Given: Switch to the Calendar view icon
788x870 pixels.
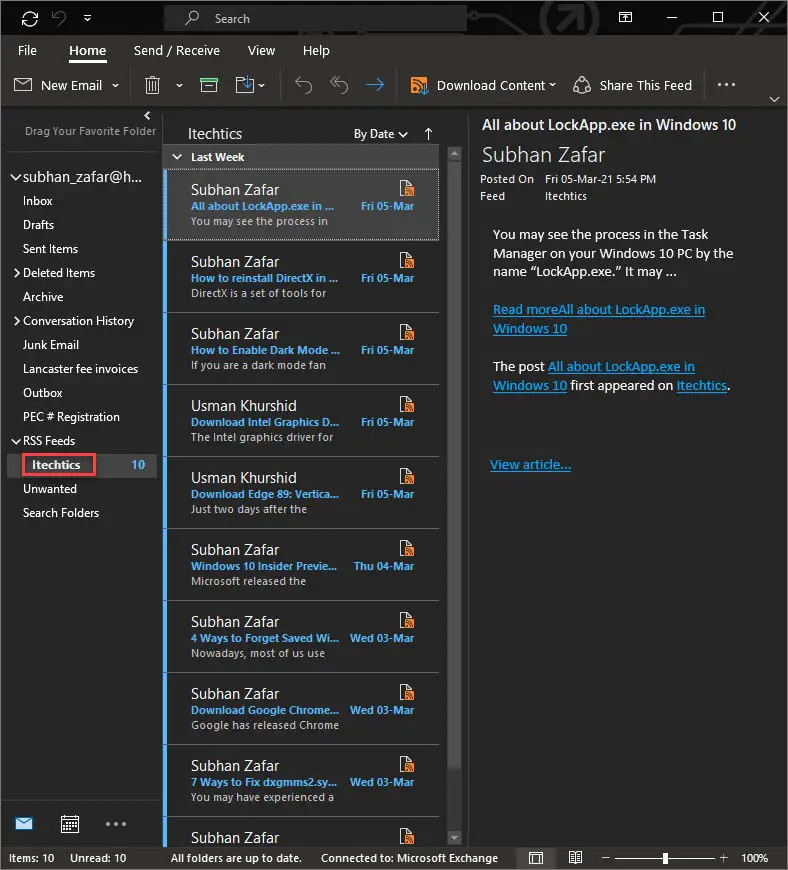Looking at the screenshot, I should 70,824.
